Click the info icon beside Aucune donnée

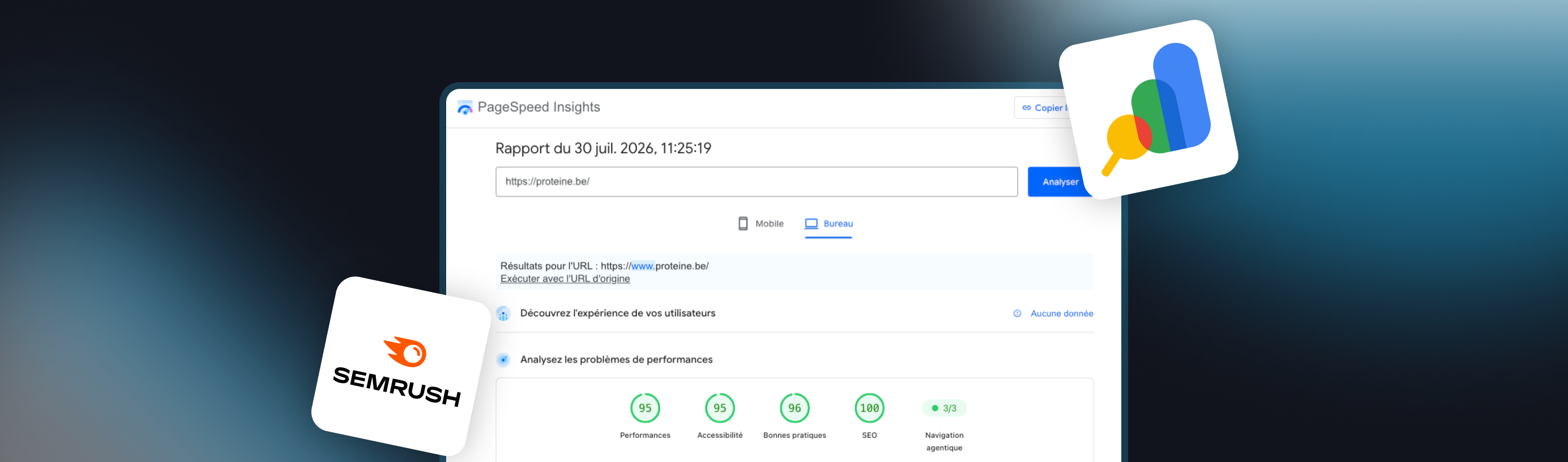(1017, 313)
